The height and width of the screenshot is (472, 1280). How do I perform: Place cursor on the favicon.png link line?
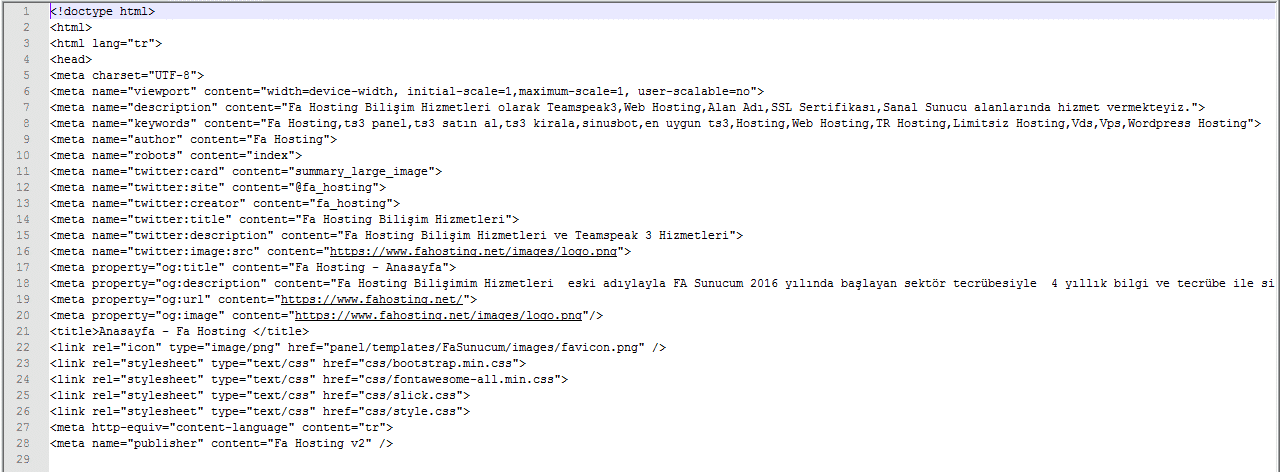(358, 347)
